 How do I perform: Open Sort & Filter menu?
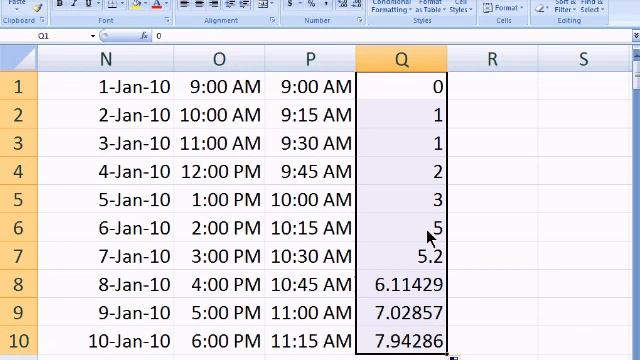coord(565,7)
